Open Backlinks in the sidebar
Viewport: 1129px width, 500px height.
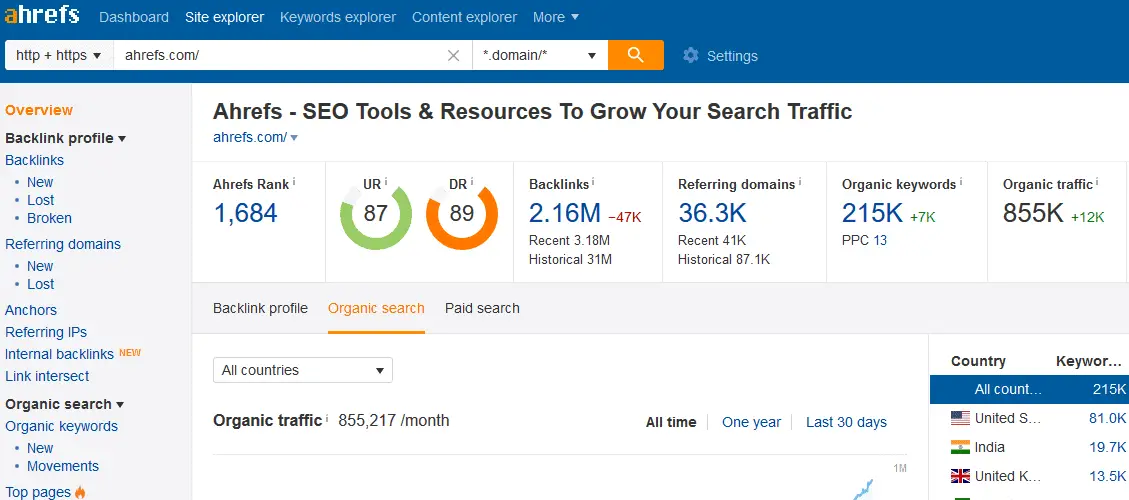point(35,161)
